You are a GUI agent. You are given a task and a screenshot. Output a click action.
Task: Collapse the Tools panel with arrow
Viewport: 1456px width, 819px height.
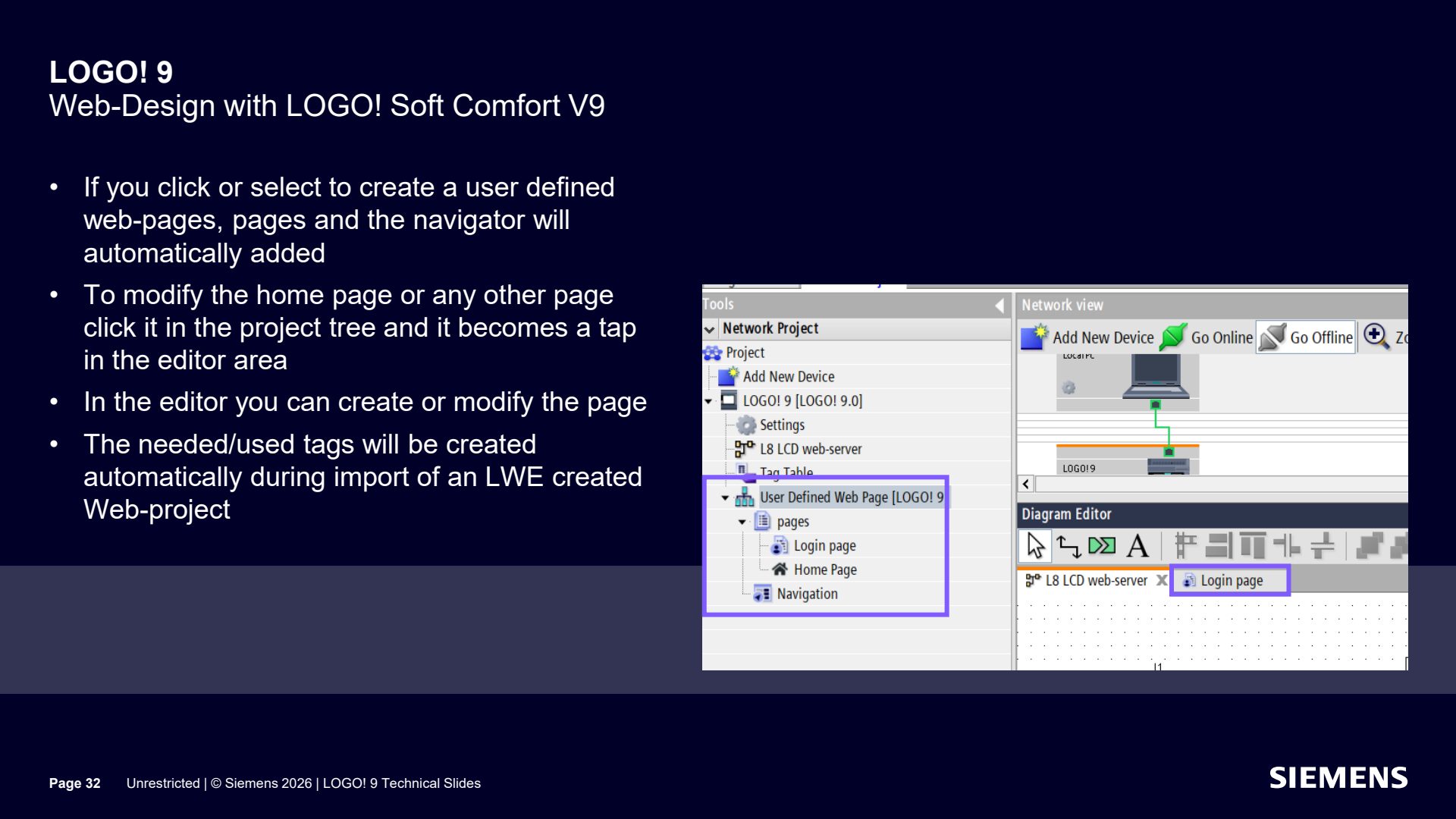pyautogui.click(x=999, y=305)
